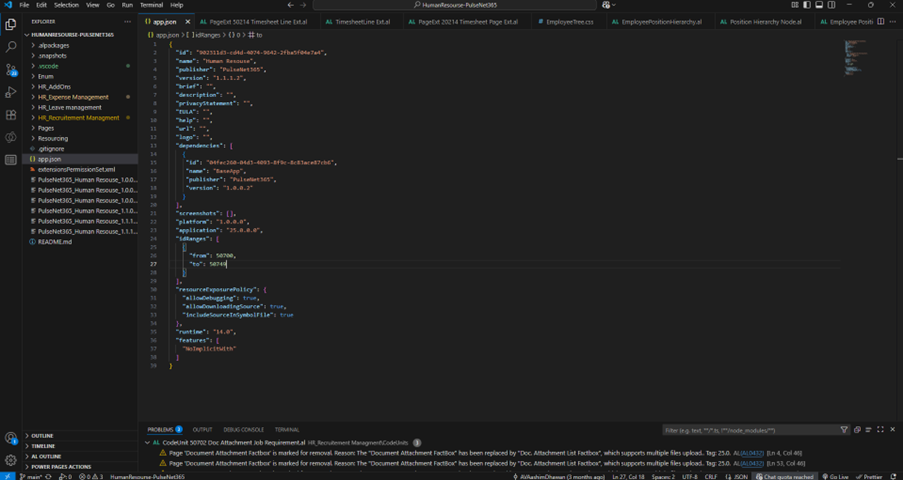Open the Help menu

[177, 5]
